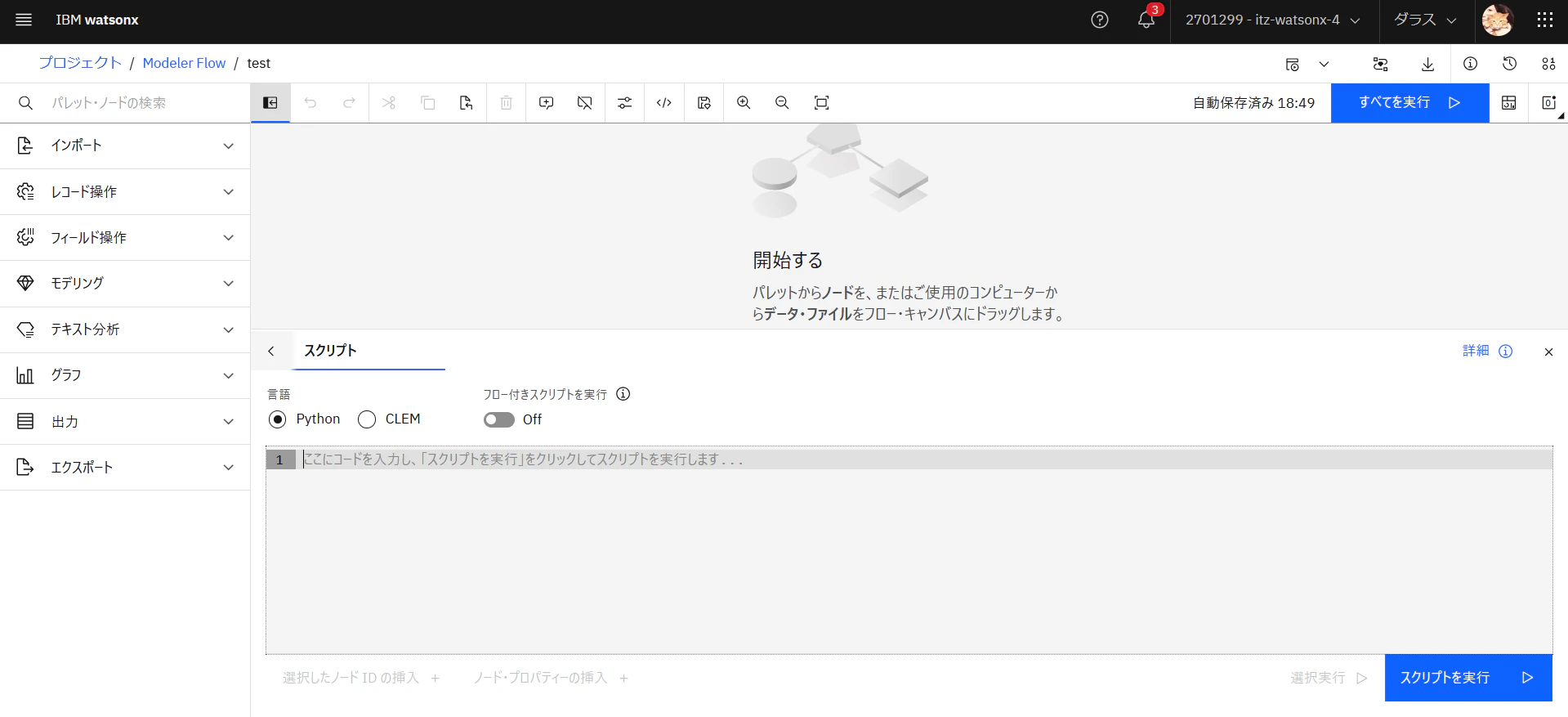The height and width of the screenshot is (717, 1568).
Task: Open the ダラス region dropdown
Action: tap(1426, 20)
